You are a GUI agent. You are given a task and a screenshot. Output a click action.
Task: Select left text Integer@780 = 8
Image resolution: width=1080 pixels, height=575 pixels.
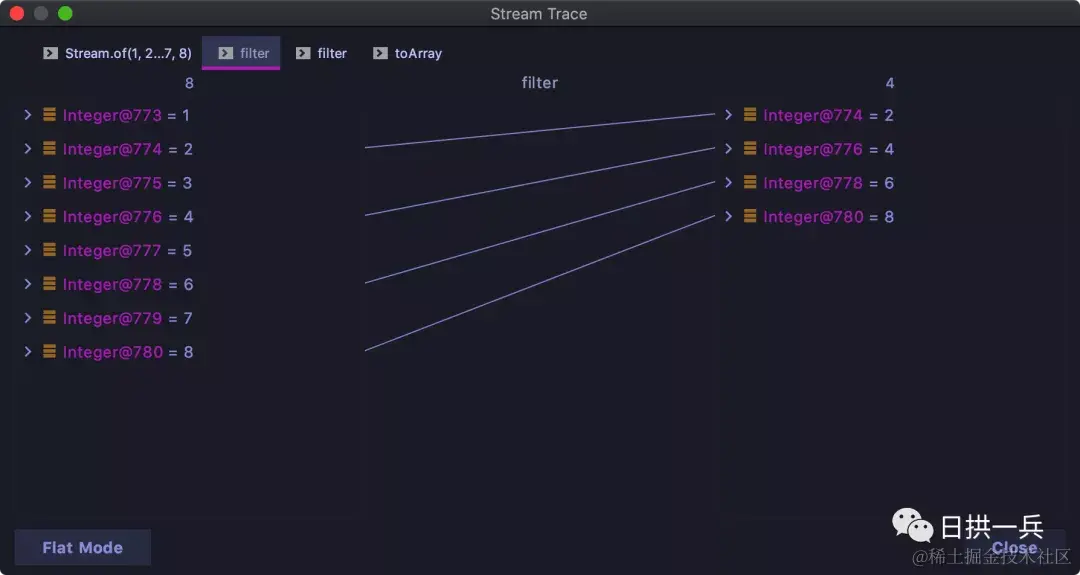coord(128,351)
